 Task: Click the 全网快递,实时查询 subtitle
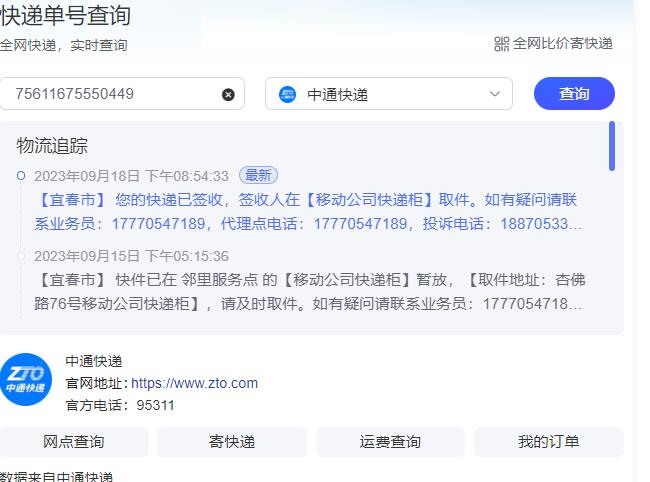pyautogui.click(x=63, y=45)
